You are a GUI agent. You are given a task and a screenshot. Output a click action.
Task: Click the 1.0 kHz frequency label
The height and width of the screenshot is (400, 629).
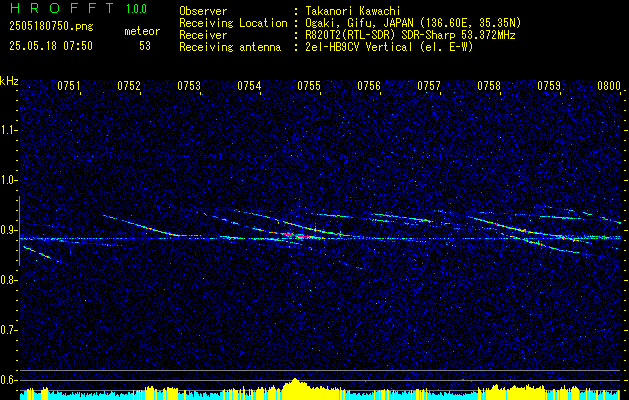point(9,180)
